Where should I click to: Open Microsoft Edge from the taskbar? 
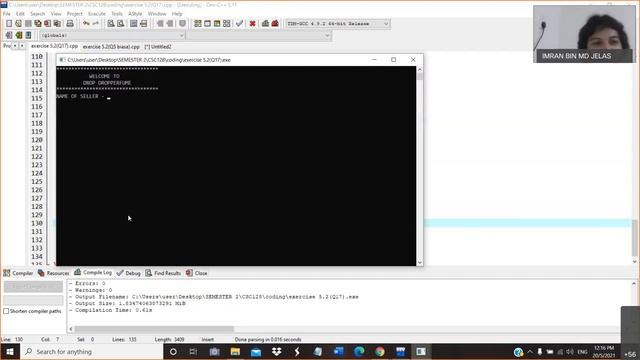pos(359,351)
